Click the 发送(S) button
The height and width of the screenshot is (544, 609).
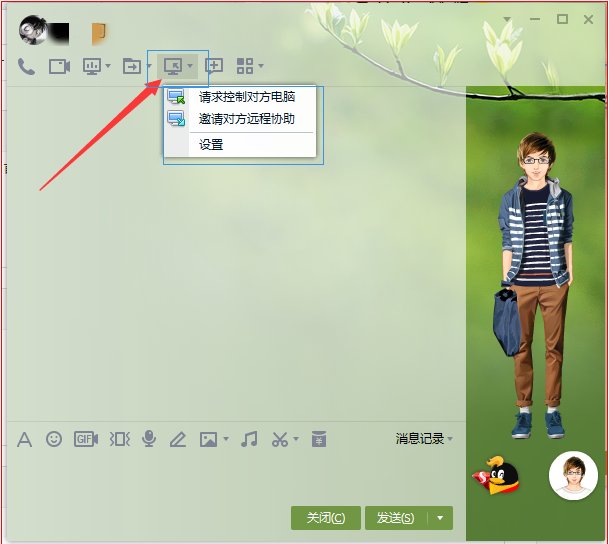point(395,518)
